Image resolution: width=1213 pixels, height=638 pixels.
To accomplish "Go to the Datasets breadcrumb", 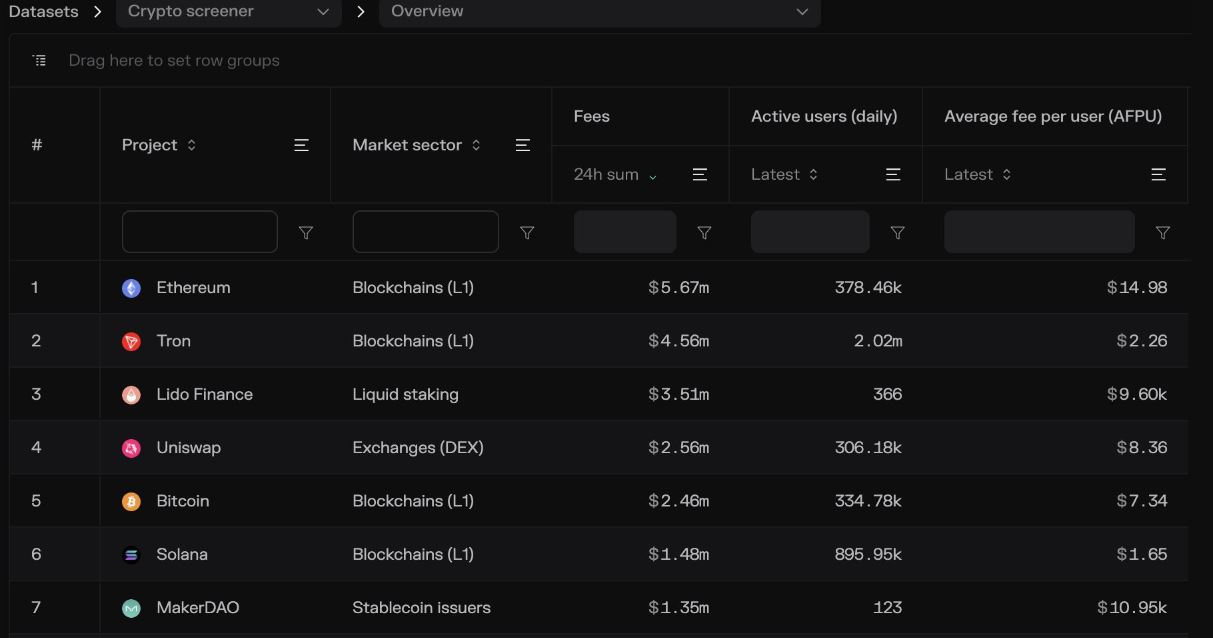I will pos(43,12).
